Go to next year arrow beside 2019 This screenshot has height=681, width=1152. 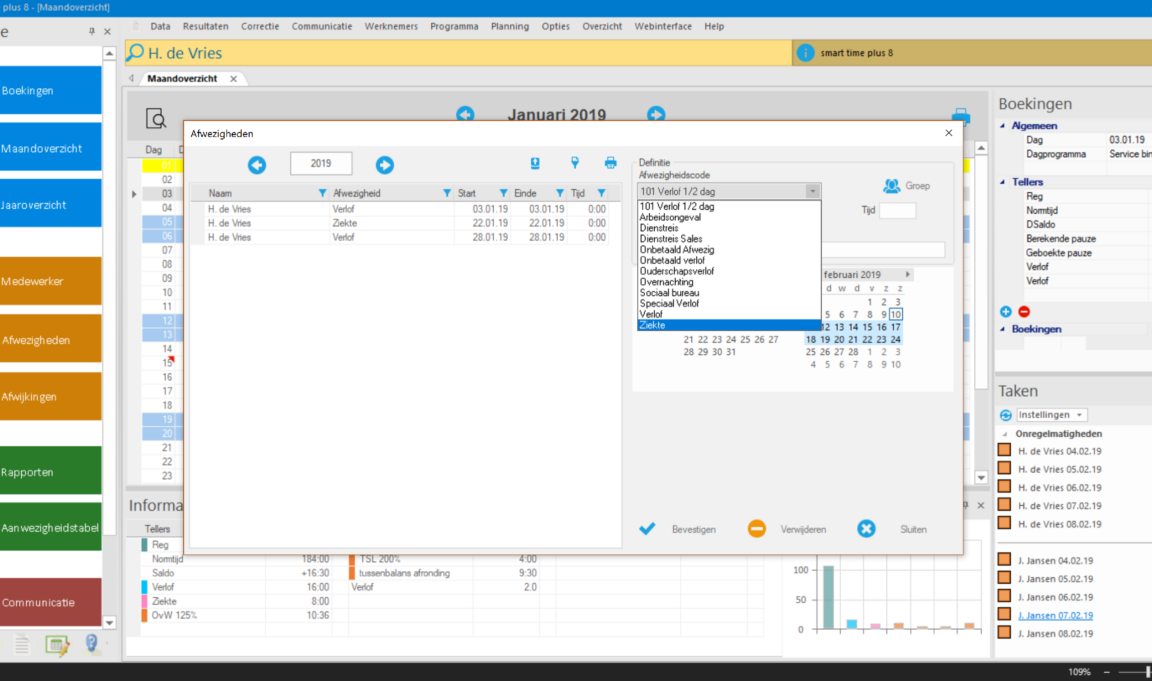tap(384, 165)
